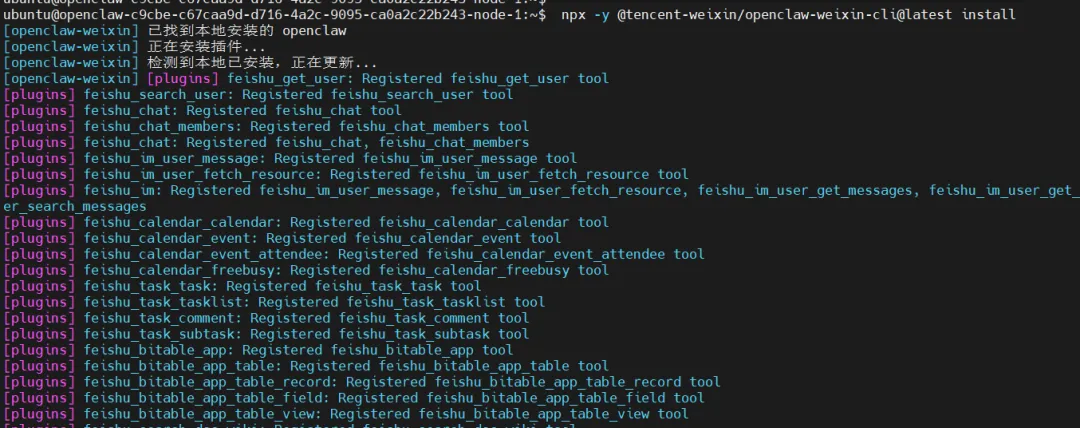Screen dimensions: 1080x428
Task: Click the wrapped 'er_search_messages' text
Action: click(x=76, y=207)
